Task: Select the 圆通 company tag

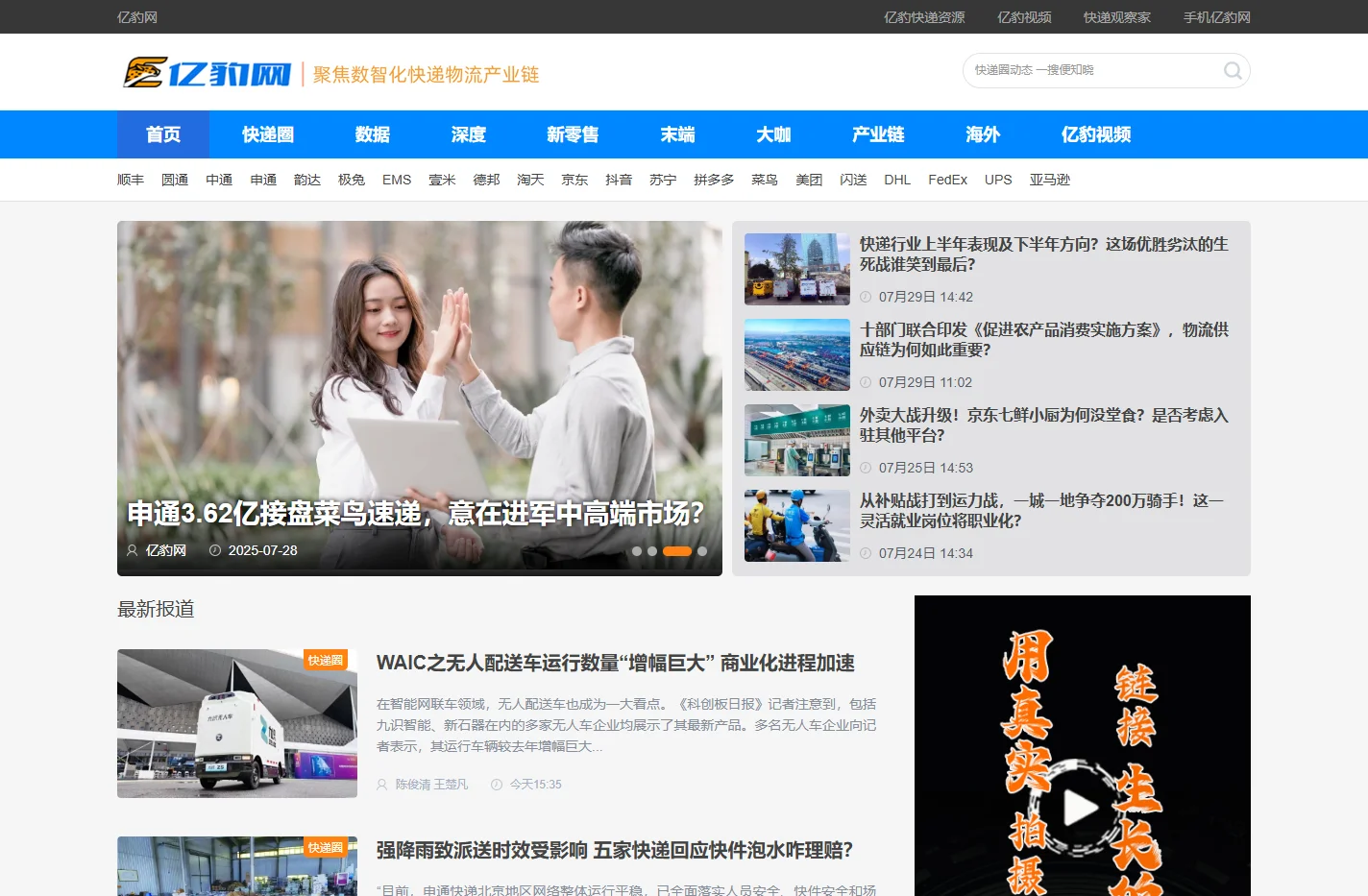Action: [x=175, y=180]
